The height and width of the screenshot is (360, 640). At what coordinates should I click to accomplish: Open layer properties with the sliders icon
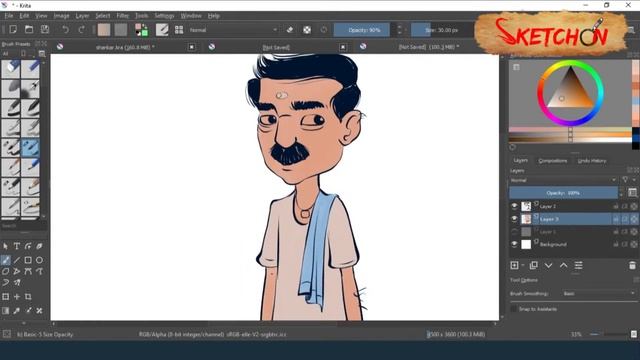coord(579,265)
